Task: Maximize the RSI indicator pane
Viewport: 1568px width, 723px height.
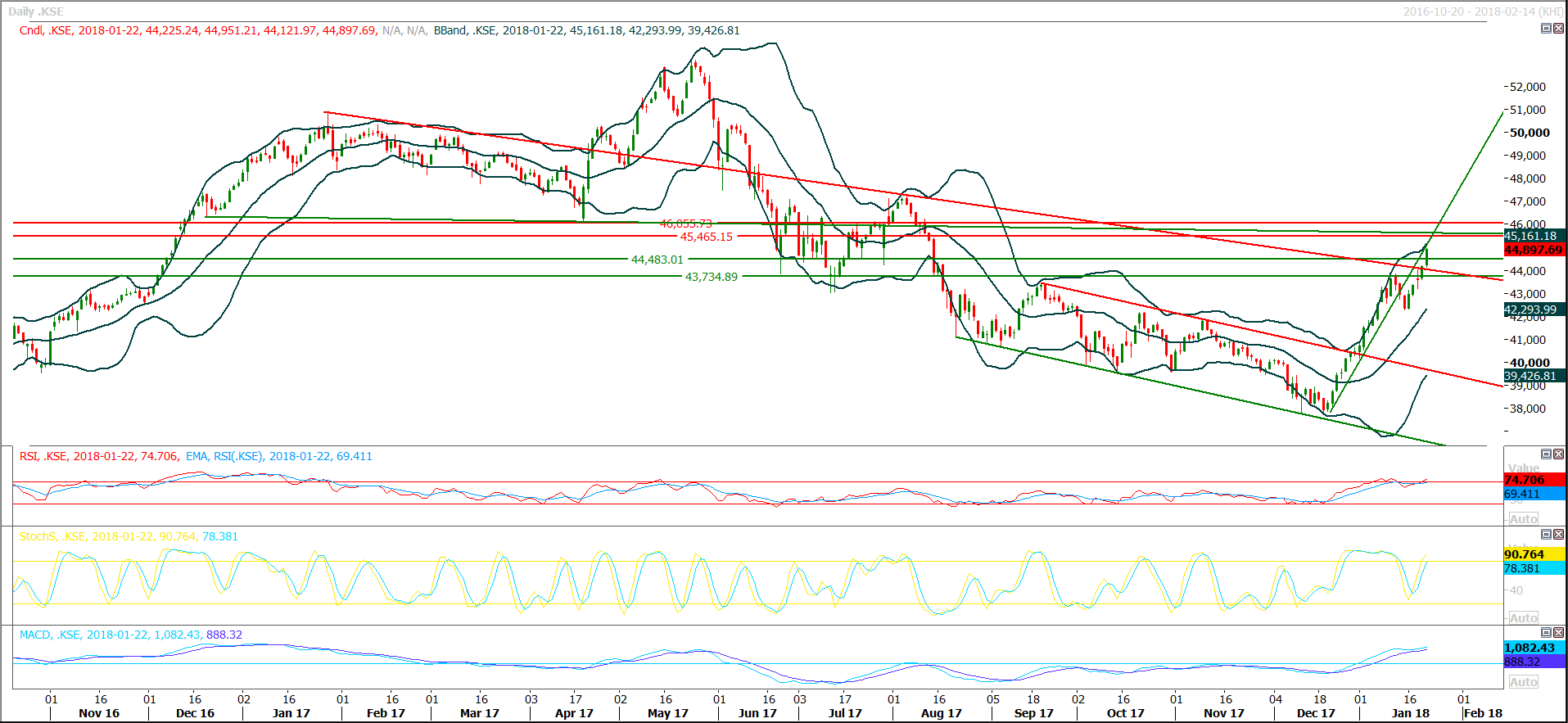Action: [1546, 454]
